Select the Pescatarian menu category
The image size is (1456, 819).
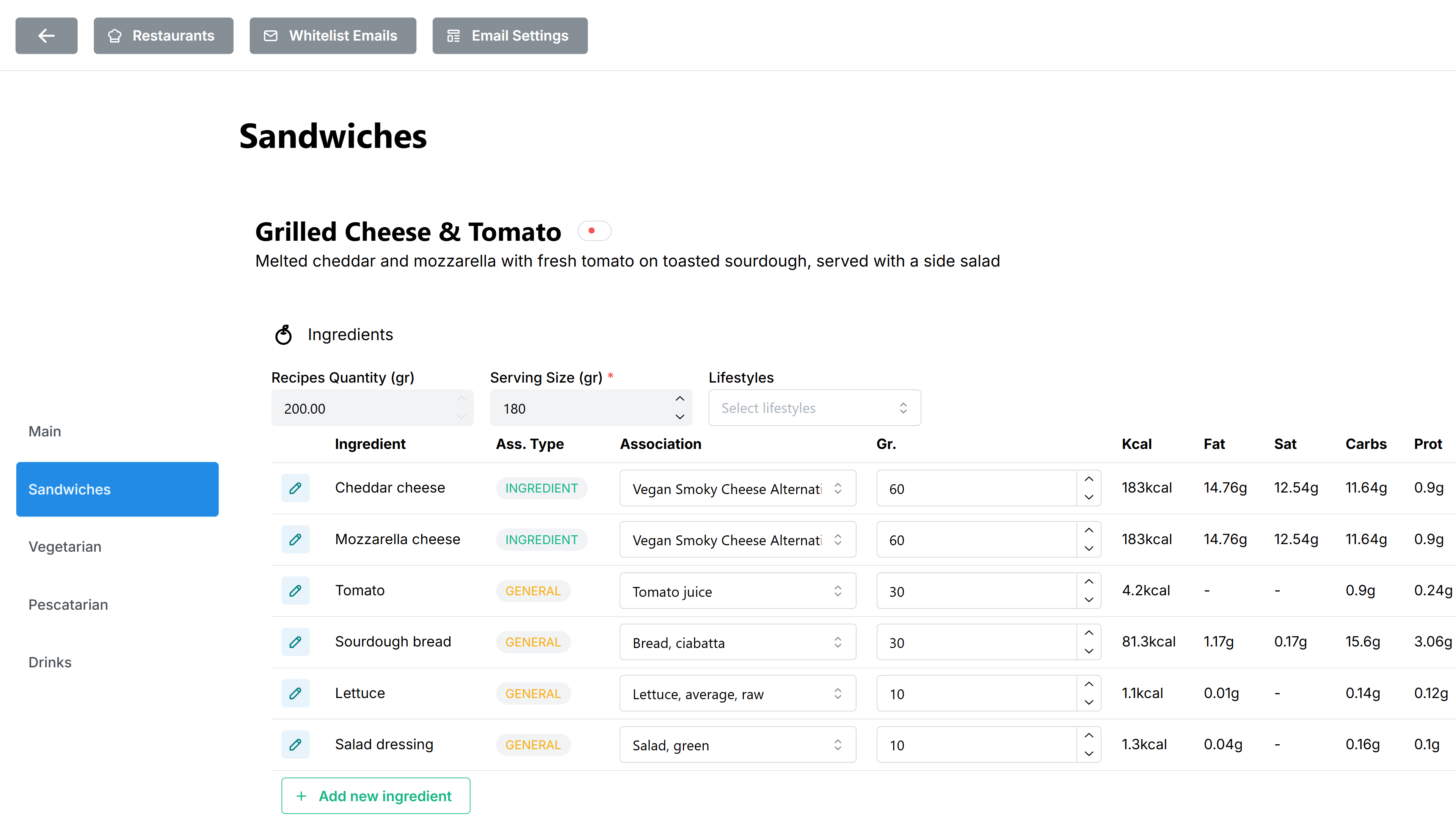point(118,605)
